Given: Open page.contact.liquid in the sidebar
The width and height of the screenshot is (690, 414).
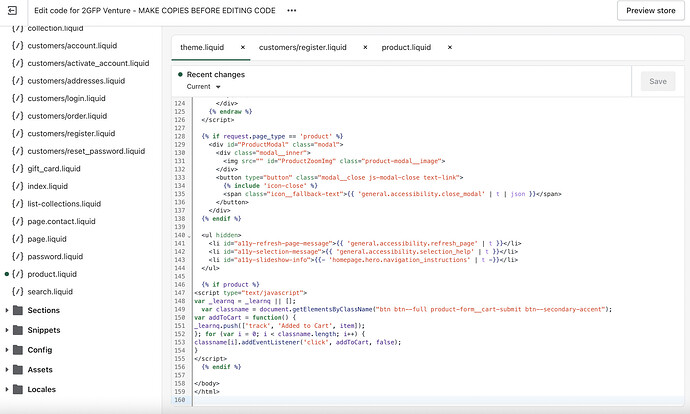Looking at the screenshot, I should [x=61, y=221].
